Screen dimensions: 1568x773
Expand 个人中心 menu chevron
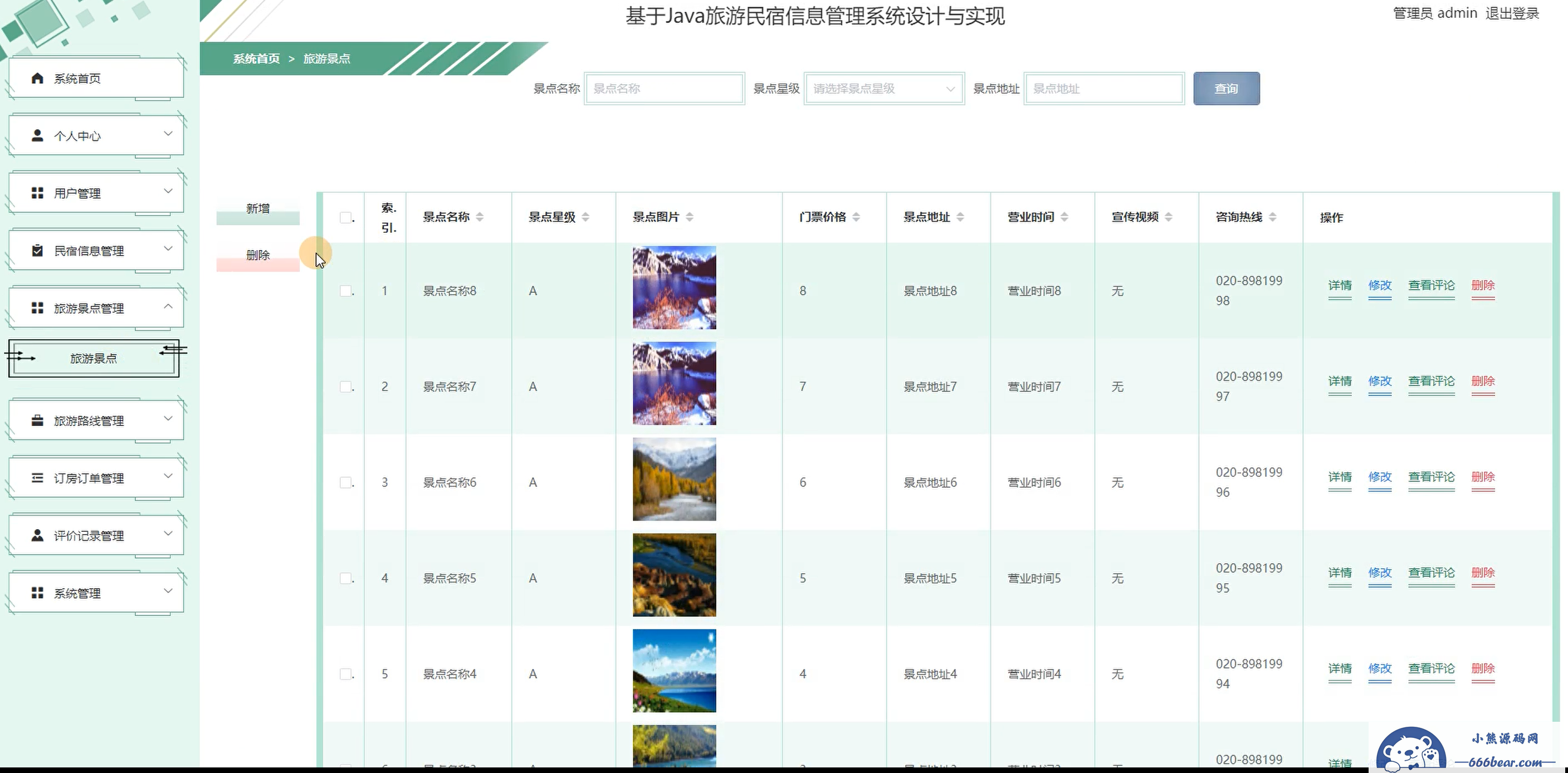click(x=168, y=134)
